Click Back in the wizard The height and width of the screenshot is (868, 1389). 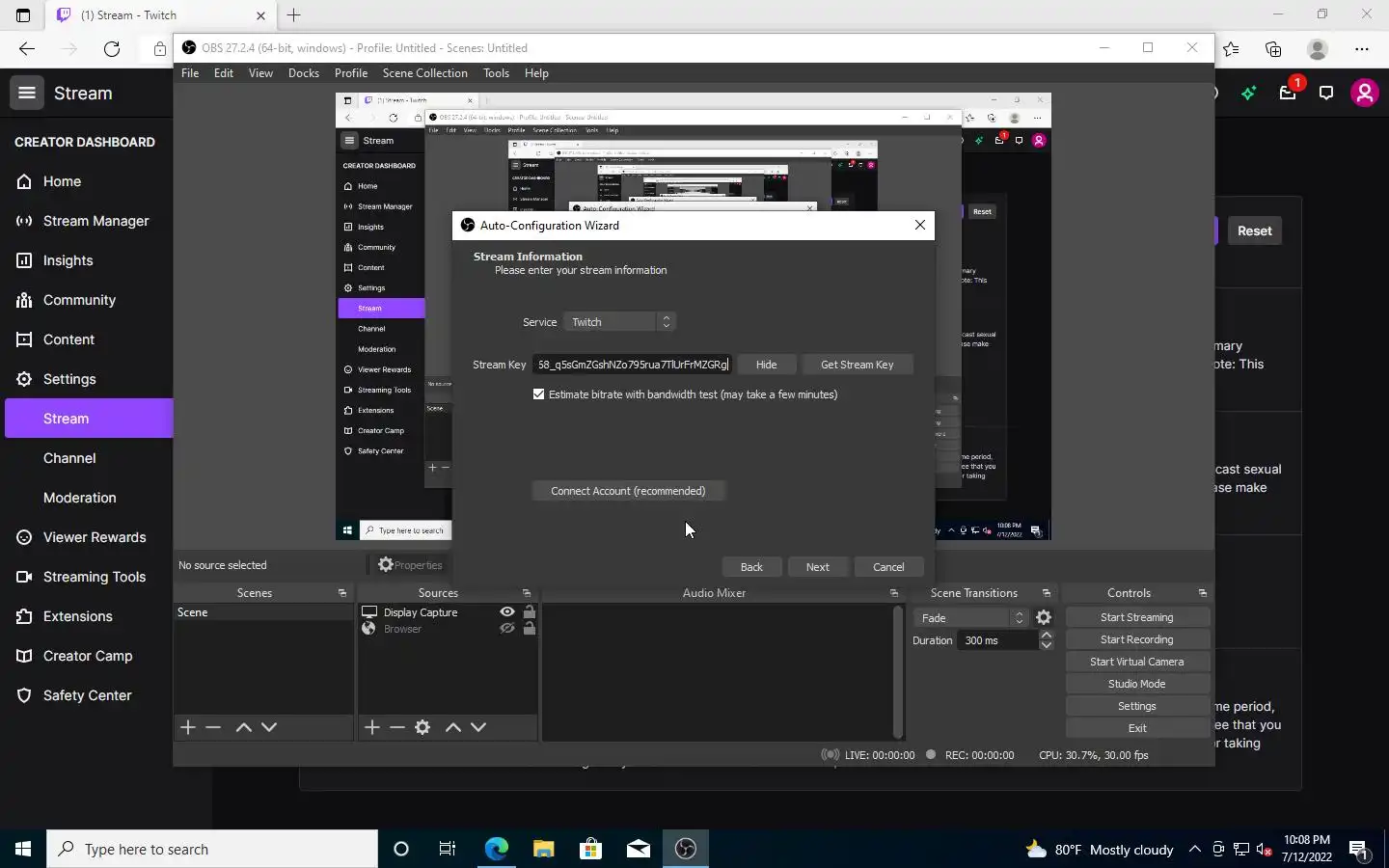point(751,567)
